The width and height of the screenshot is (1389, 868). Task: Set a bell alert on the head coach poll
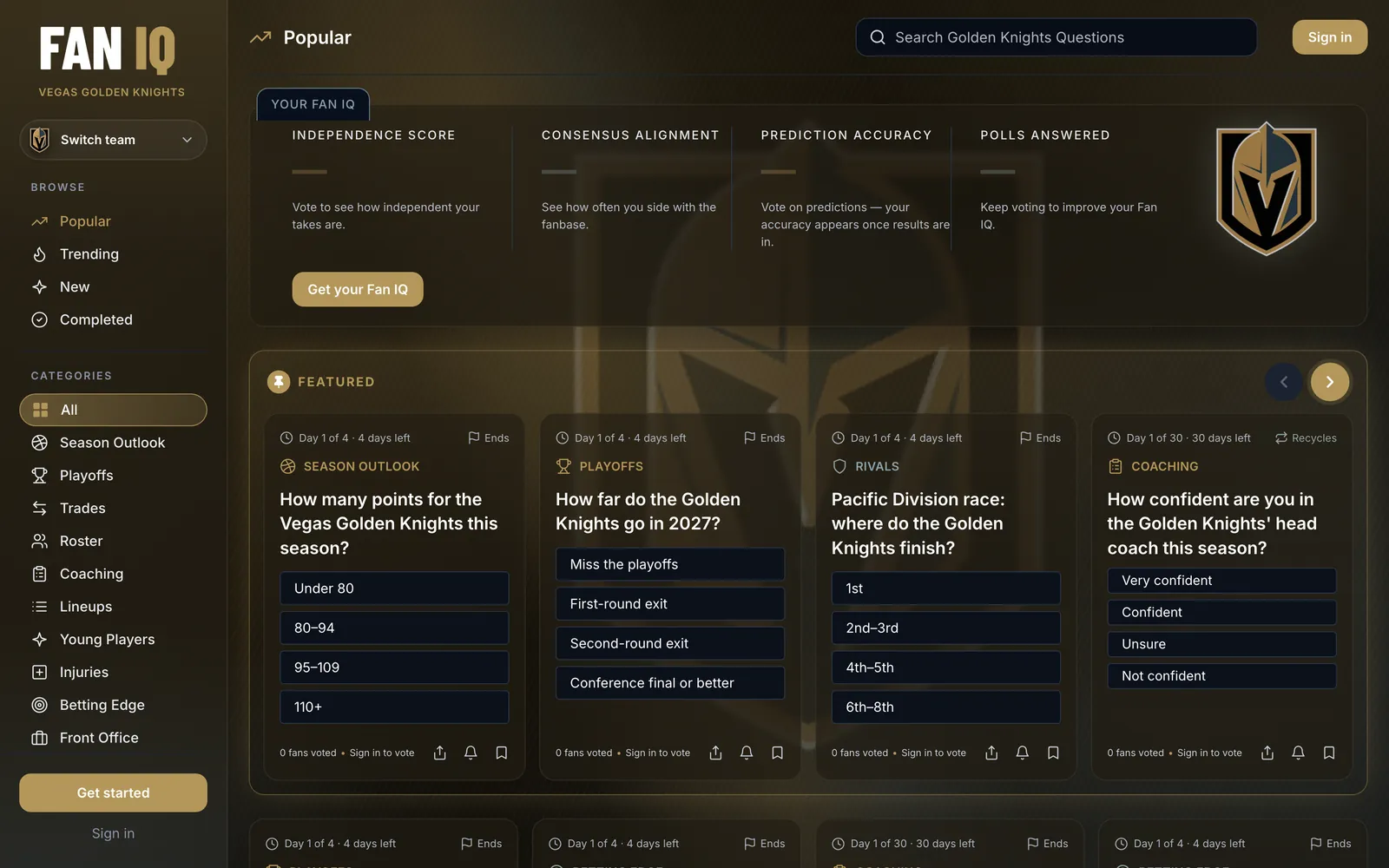pos(1298,753)
